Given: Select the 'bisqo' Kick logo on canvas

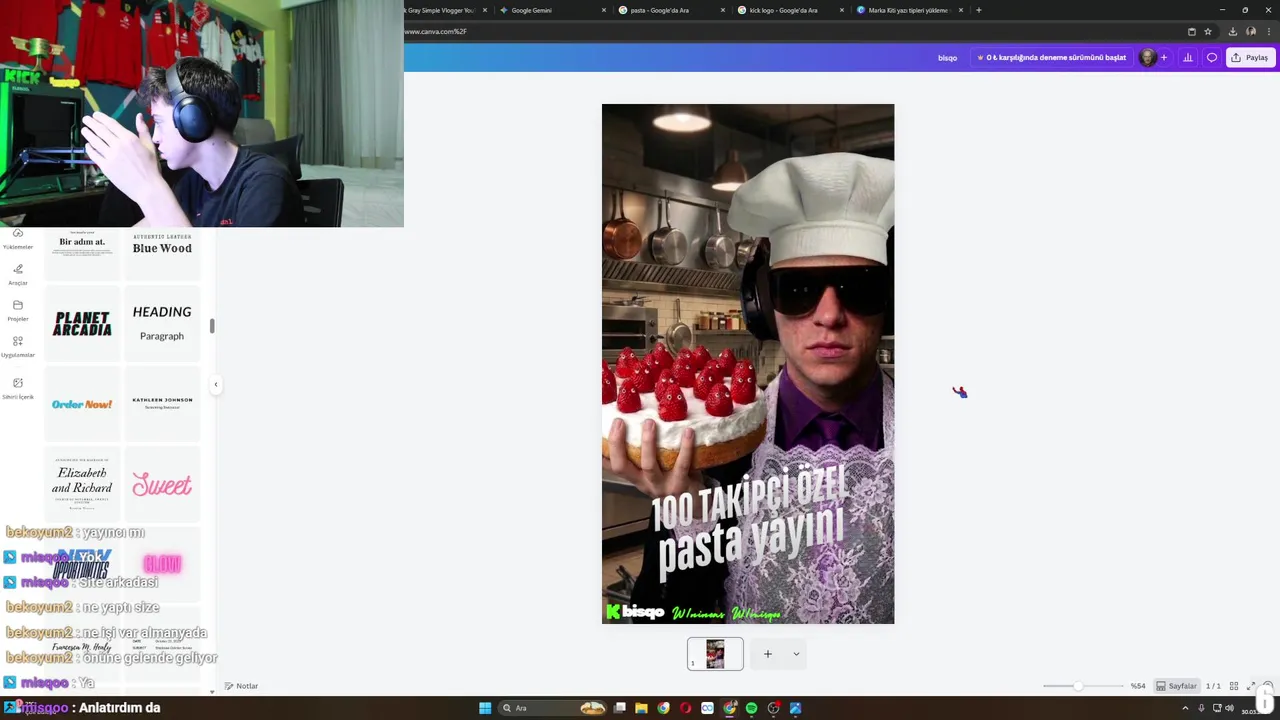Looking at the screenshot, I should (x=635, y=612).
